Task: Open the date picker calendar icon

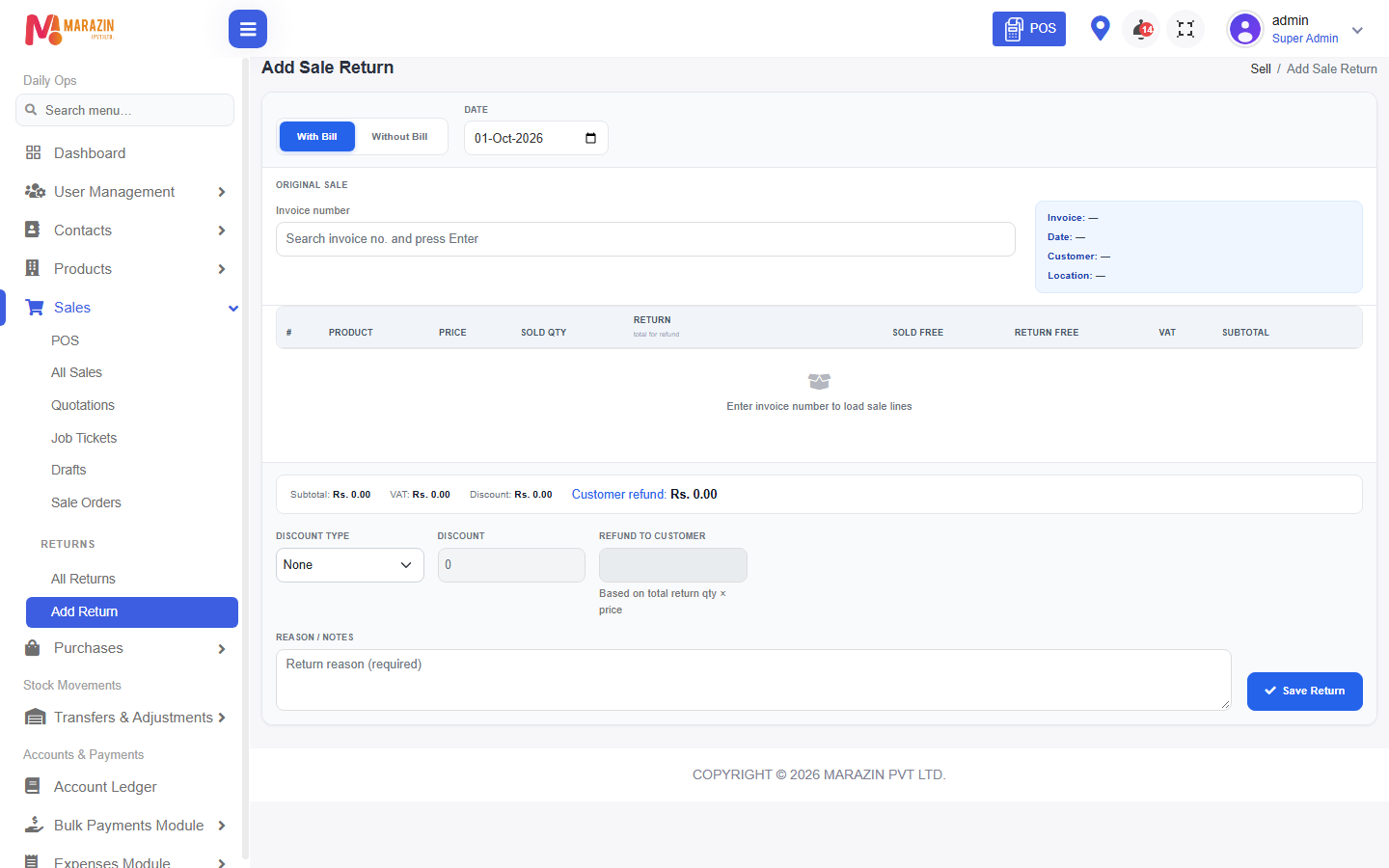Action: coord(590,138)
